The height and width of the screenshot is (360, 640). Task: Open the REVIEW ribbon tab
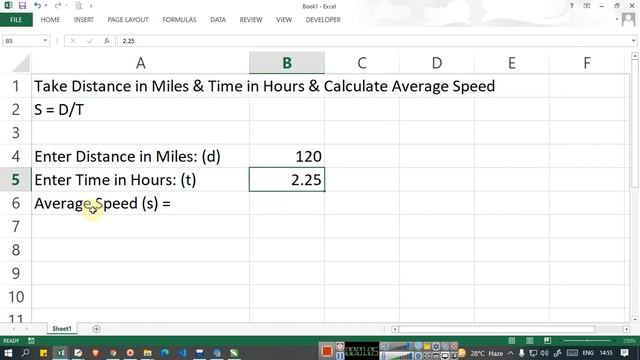(x=251, y=20)
